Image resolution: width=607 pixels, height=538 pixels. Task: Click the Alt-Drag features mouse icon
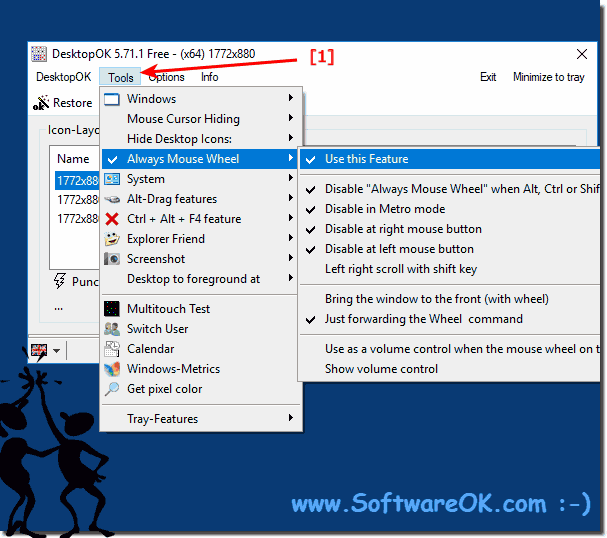tap(112, 199)
